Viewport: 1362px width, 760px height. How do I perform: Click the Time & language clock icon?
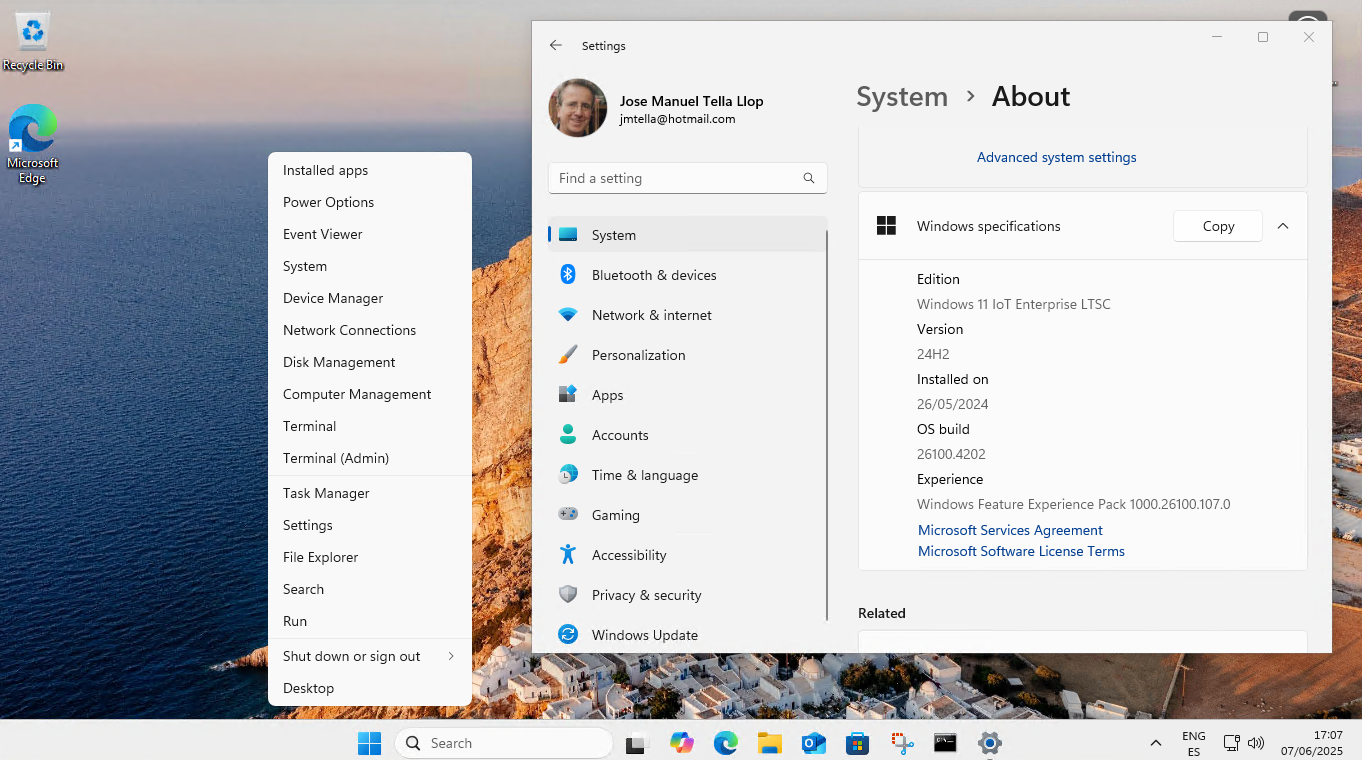[567, 475]
